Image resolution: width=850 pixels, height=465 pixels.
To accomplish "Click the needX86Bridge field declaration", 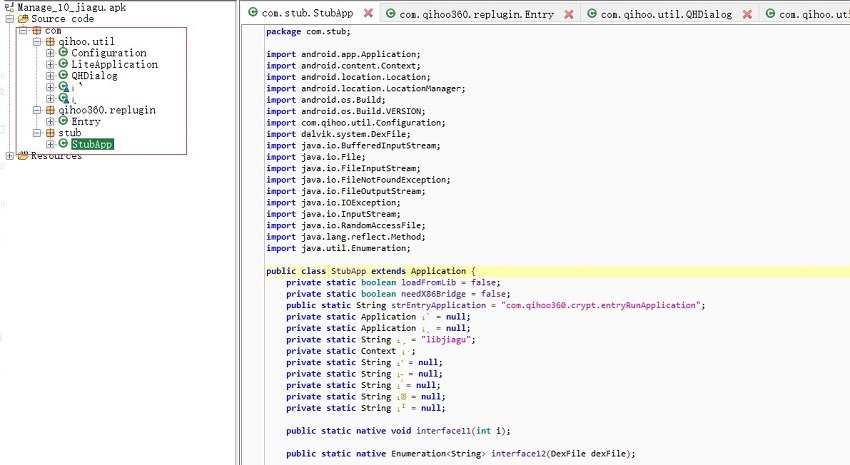I will [398, 294].
